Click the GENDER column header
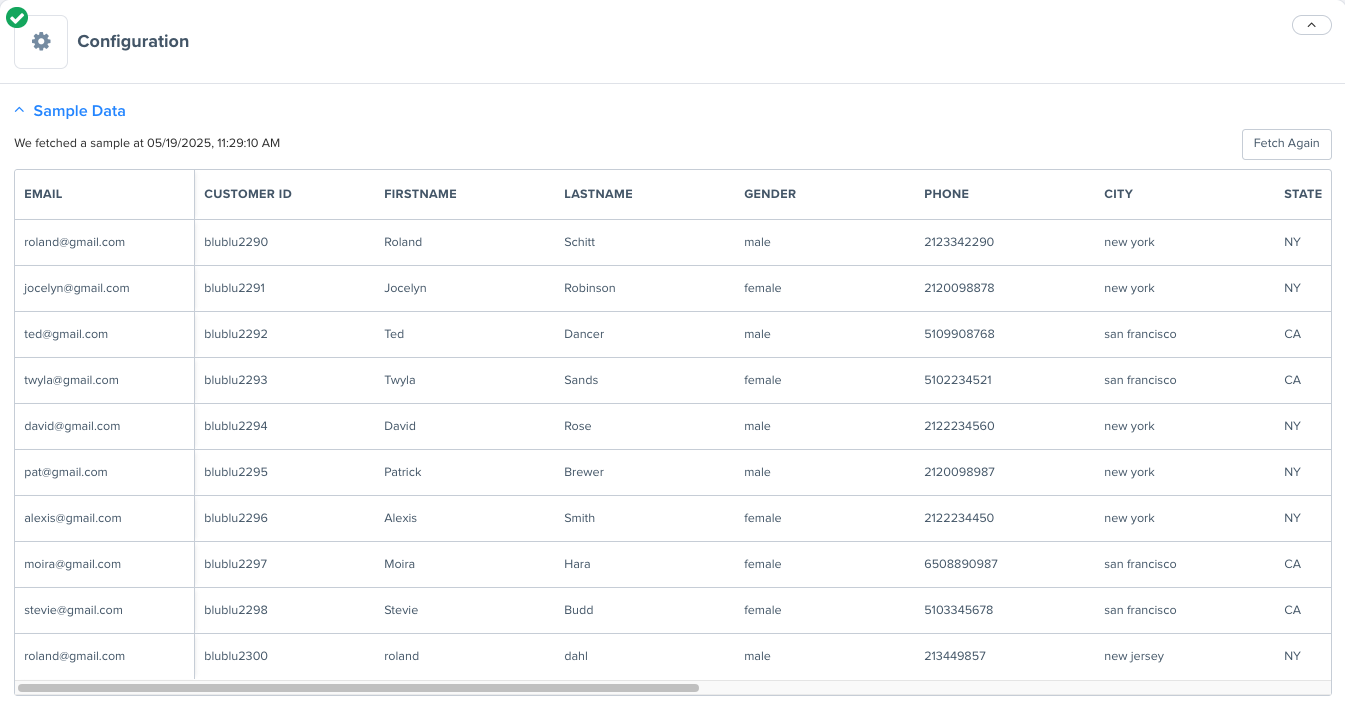 point(770,194)
